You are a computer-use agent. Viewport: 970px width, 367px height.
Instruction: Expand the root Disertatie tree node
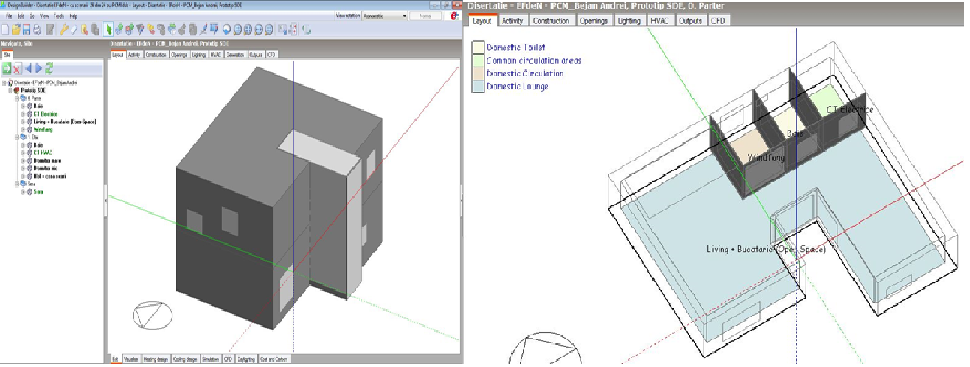click(4, 82)
